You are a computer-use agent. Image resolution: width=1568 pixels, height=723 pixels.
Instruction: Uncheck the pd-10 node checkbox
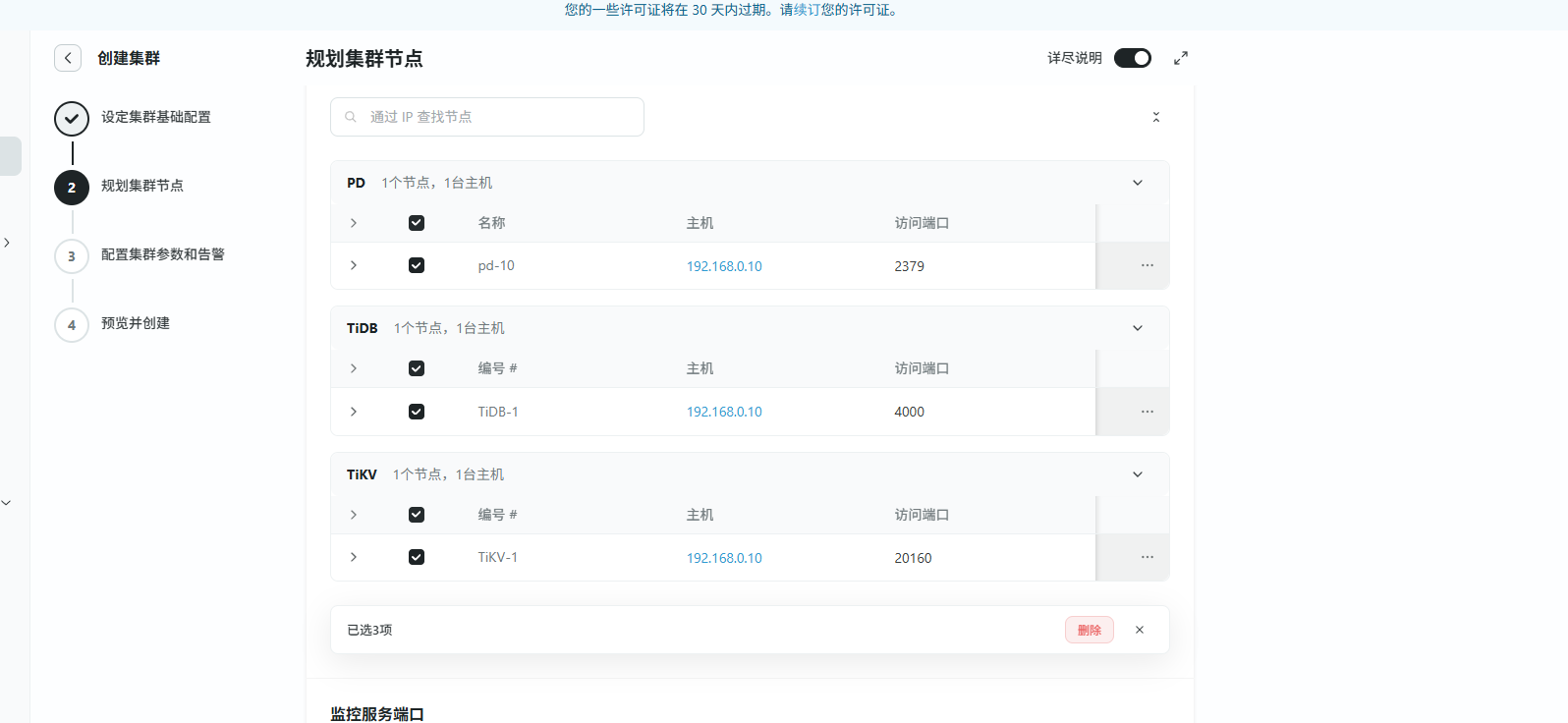click(x=417, y=266)
